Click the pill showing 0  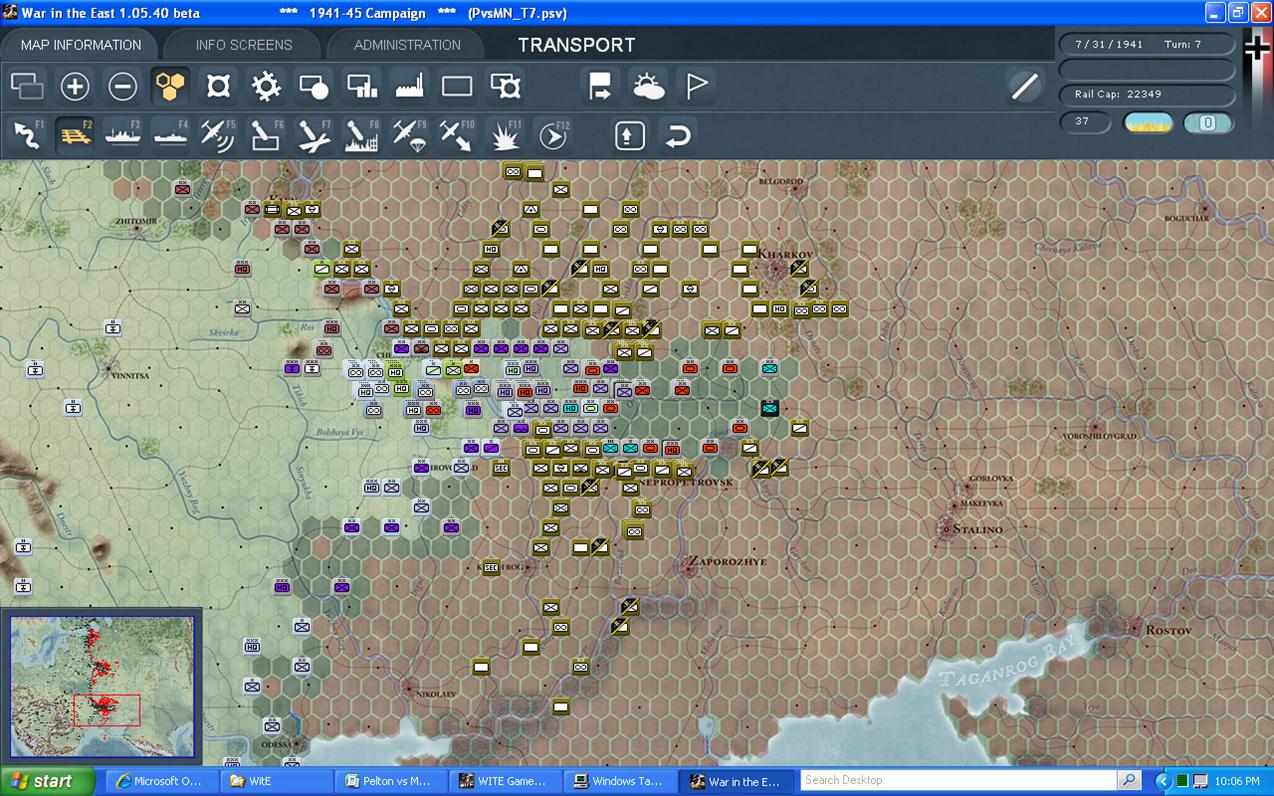[1207, 123]
